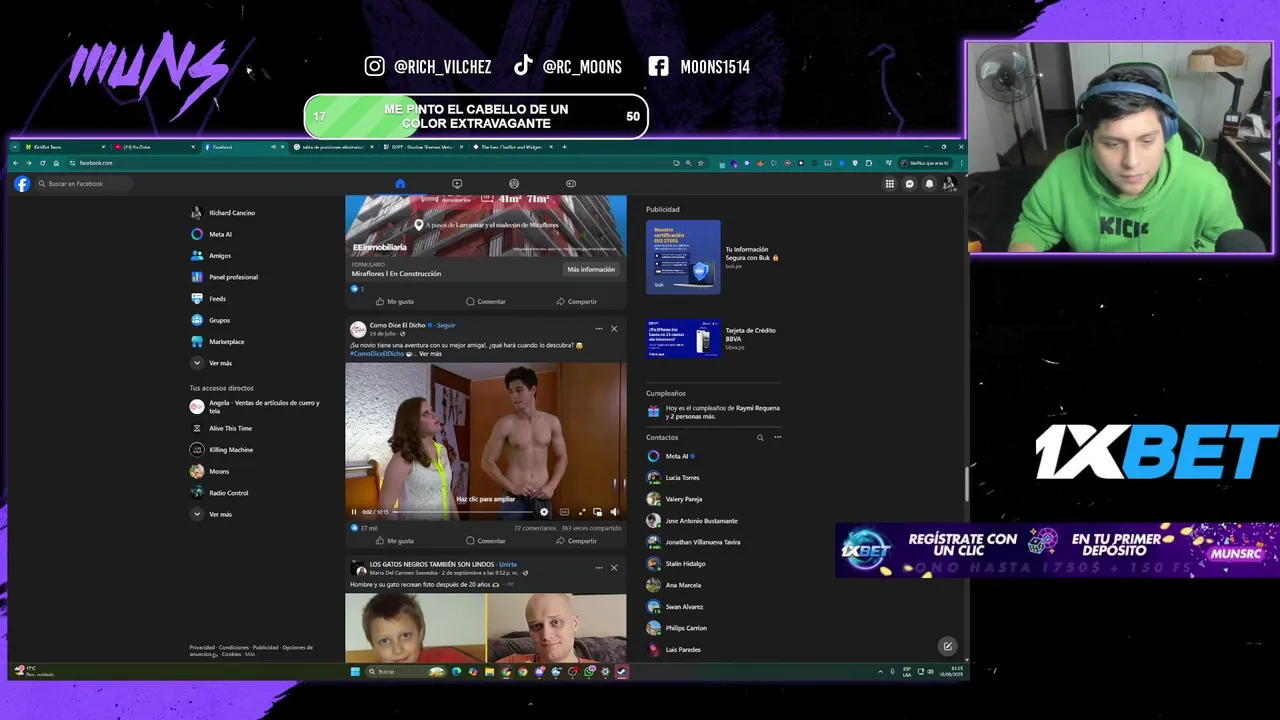Open the Messenger chats icon
This screenshot has height=720, width=1280.
tap(909, 184)
